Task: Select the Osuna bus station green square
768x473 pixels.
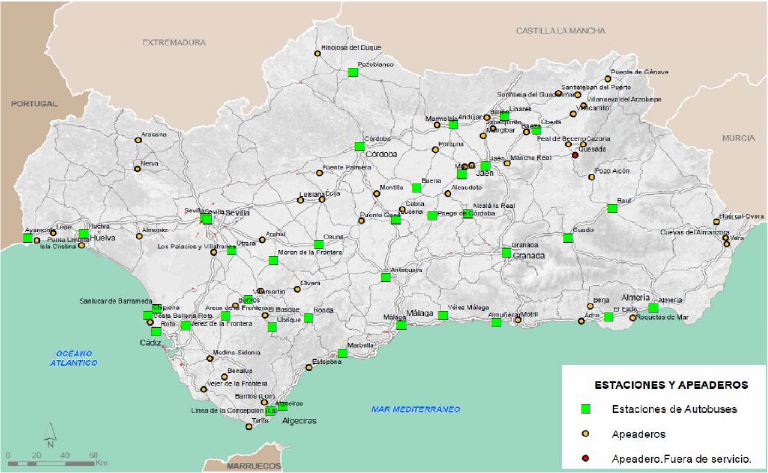Action: coord(319,244)
